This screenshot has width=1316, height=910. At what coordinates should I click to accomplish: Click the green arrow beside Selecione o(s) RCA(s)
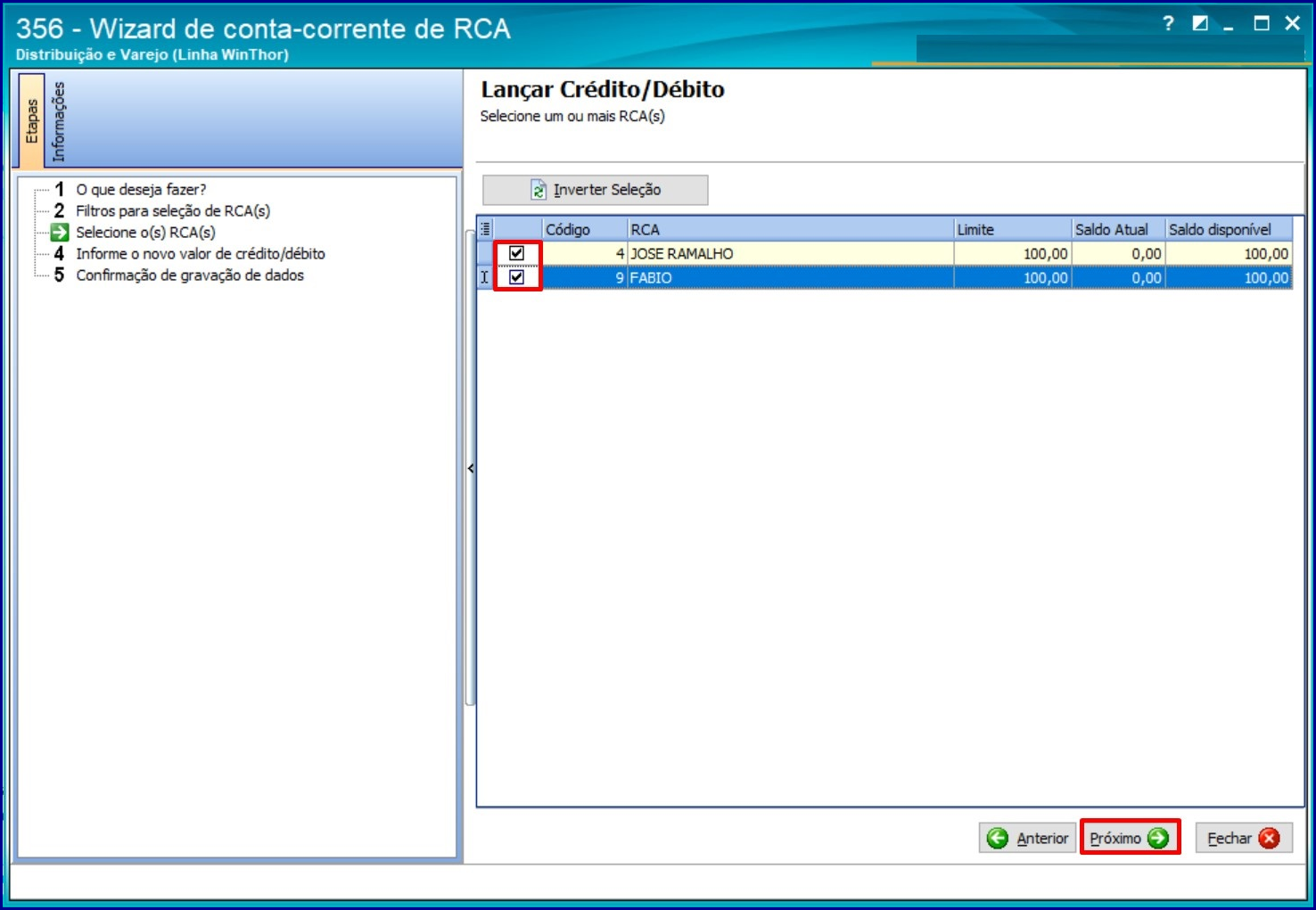coord(60,233)
